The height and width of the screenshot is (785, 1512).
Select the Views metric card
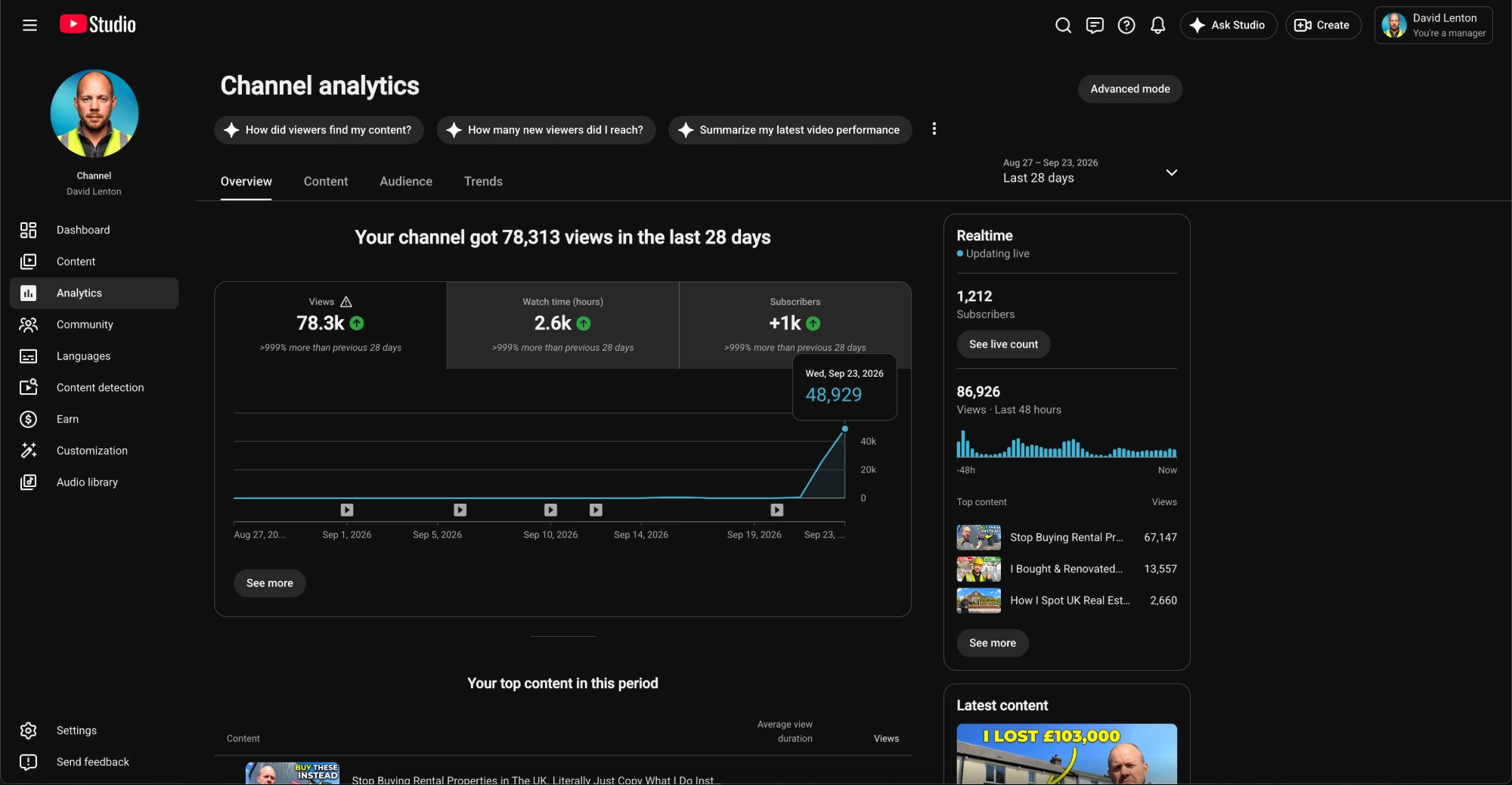click(330, 325)
